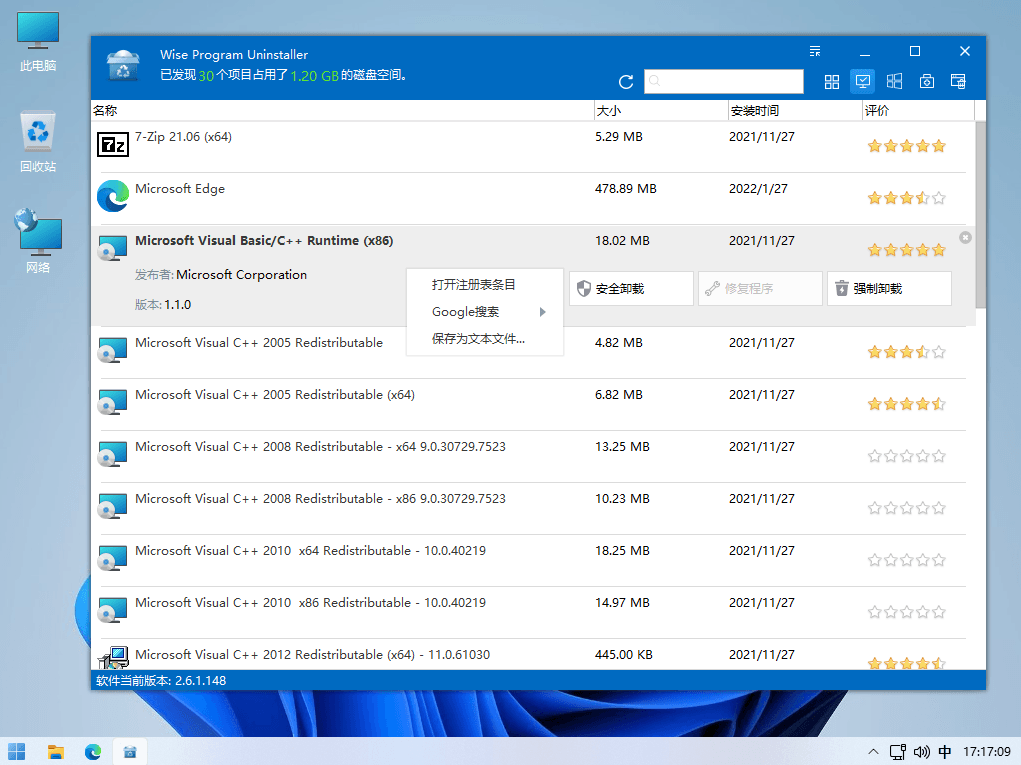Select the desktop programs view icon
The height and width of the screenshot is (765, 1021).
[863, 81]
